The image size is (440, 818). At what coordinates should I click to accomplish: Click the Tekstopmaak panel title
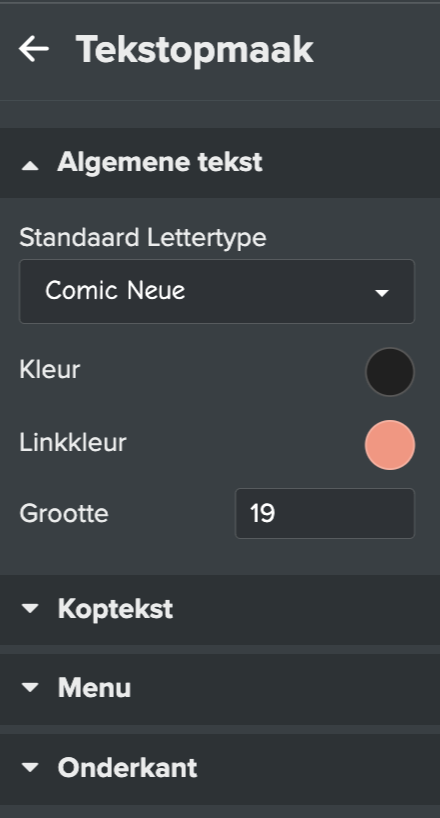click(x=195, y=50)
